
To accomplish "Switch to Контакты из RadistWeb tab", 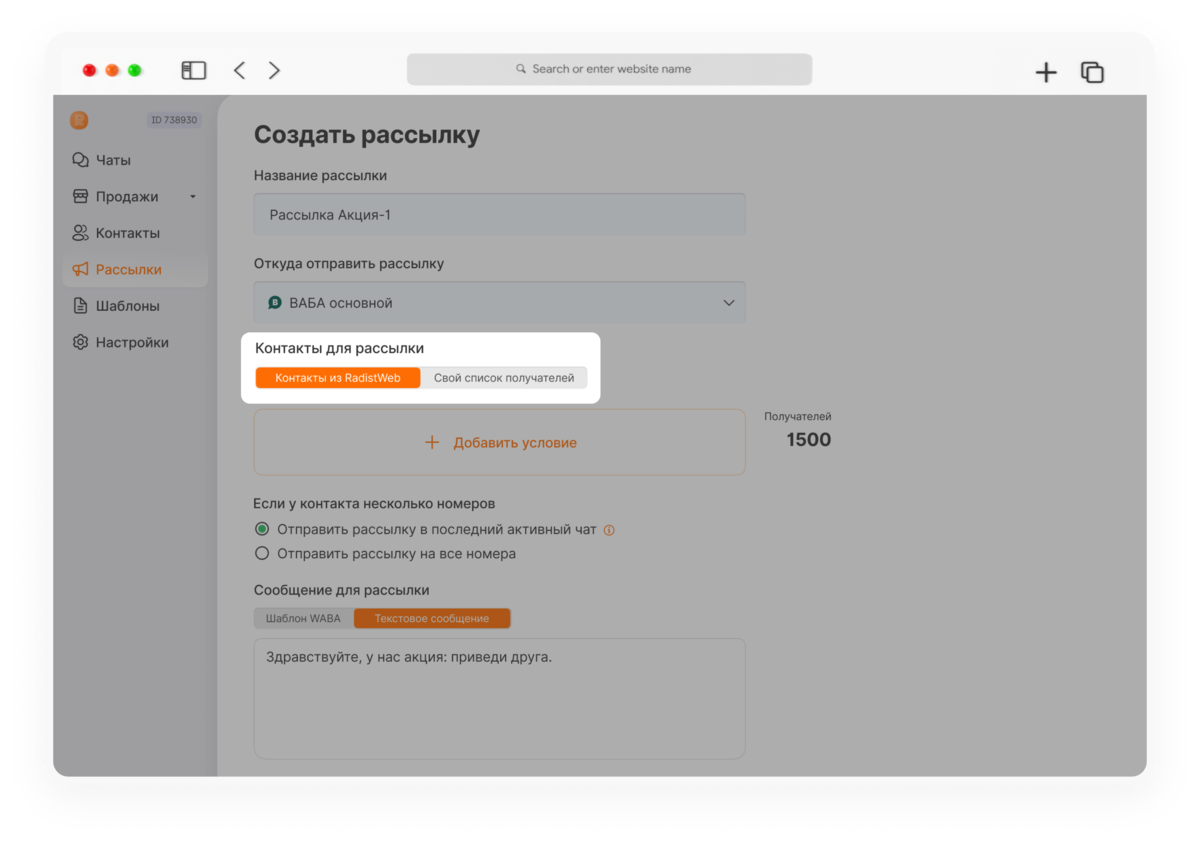I will coord(338,378).
